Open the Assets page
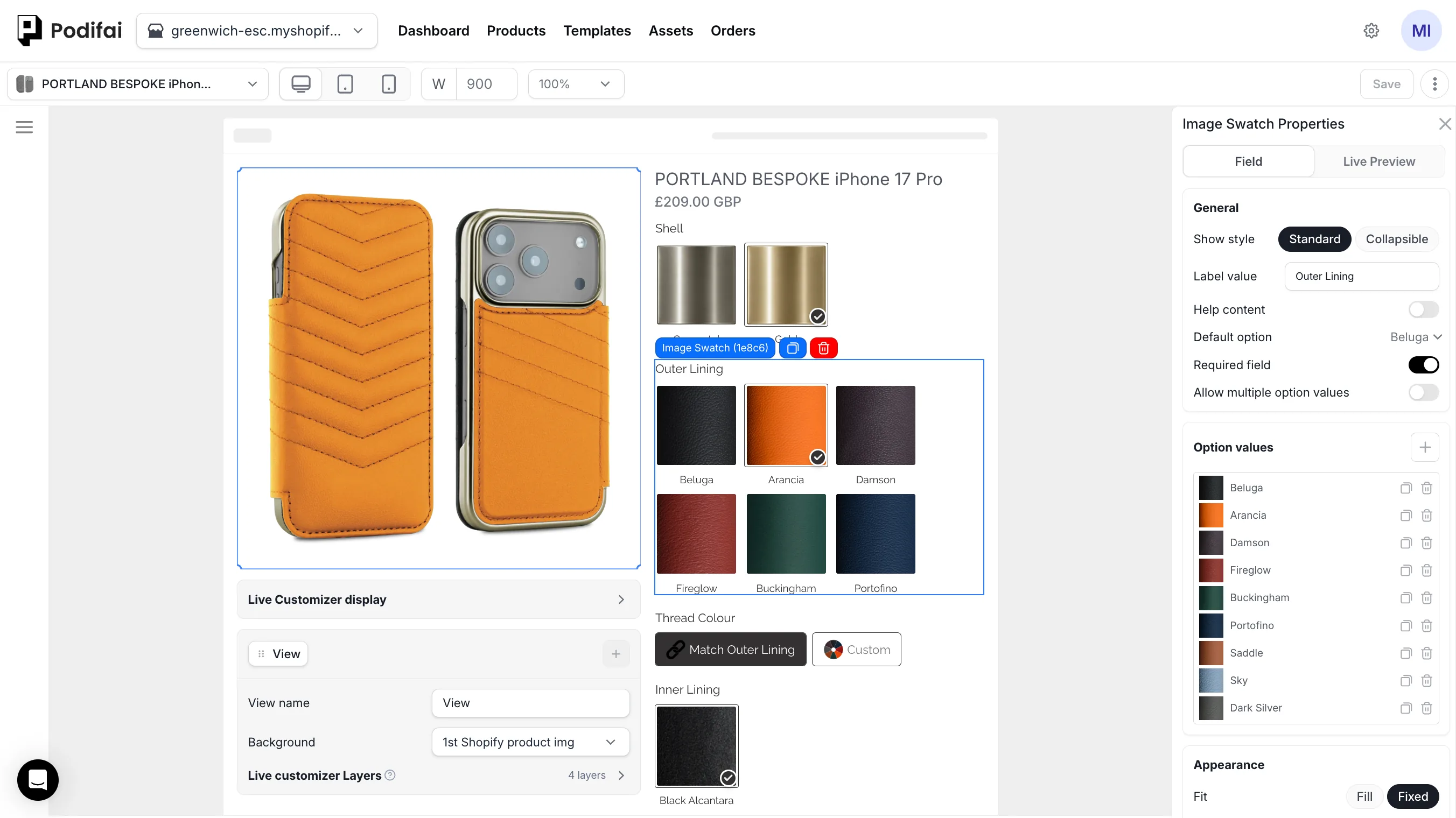1456x818 pixels. point(671,31)
